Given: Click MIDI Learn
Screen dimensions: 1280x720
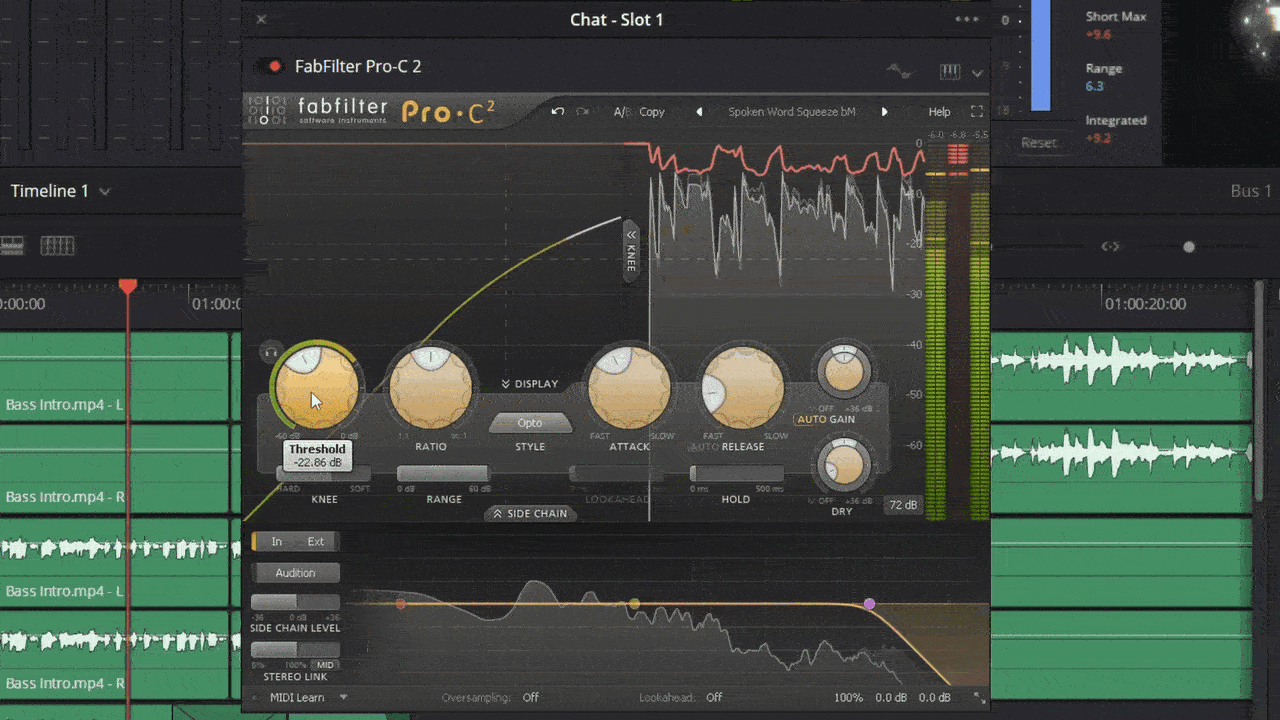Looking at the screenshot, I should click(x=297, y=697).
